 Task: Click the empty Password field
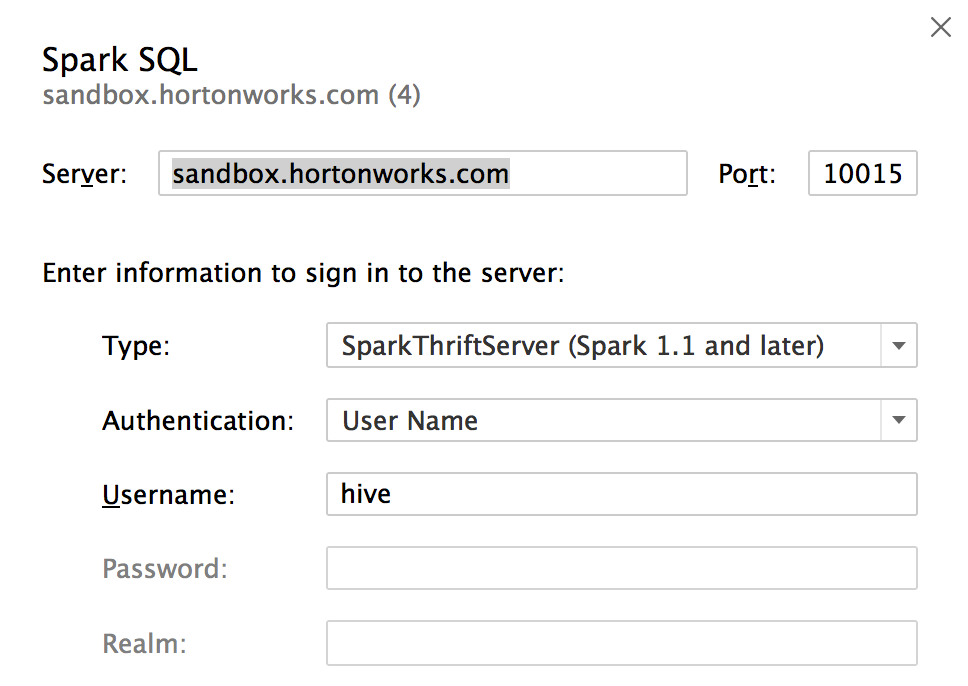click(x=621, y=568)
